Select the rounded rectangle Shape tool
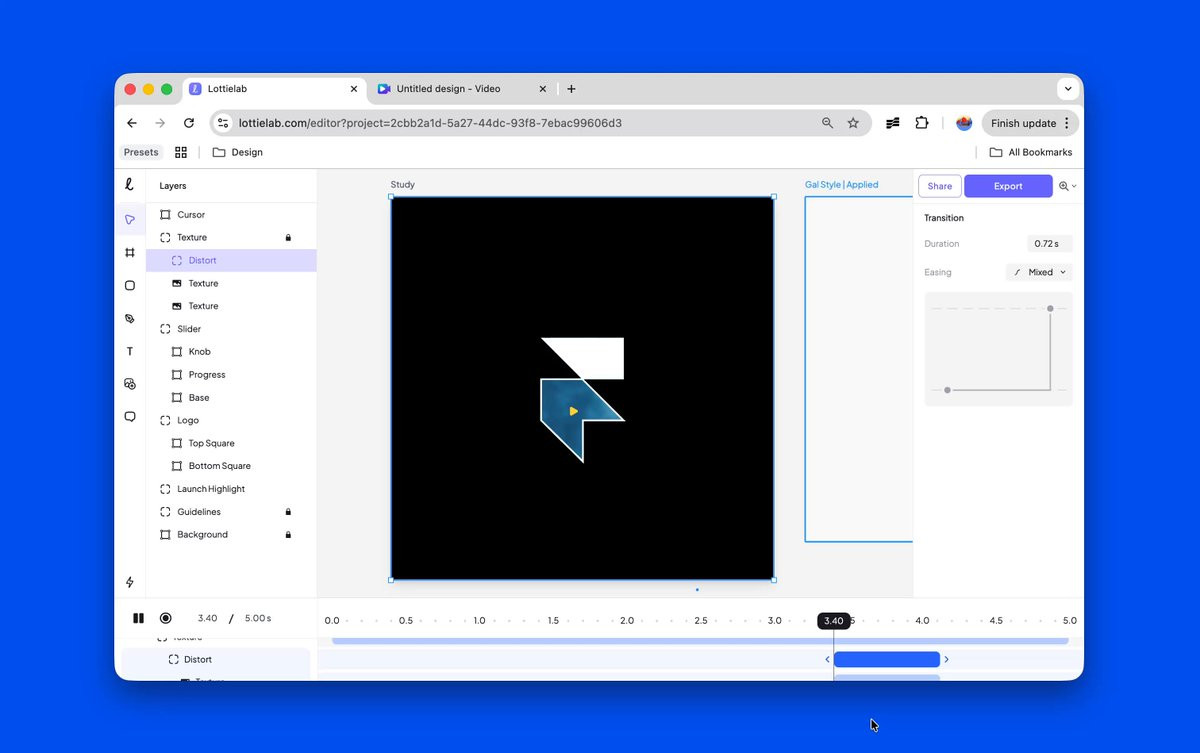This screenshot has height=753, width=1200. click(x=130, y=285)
